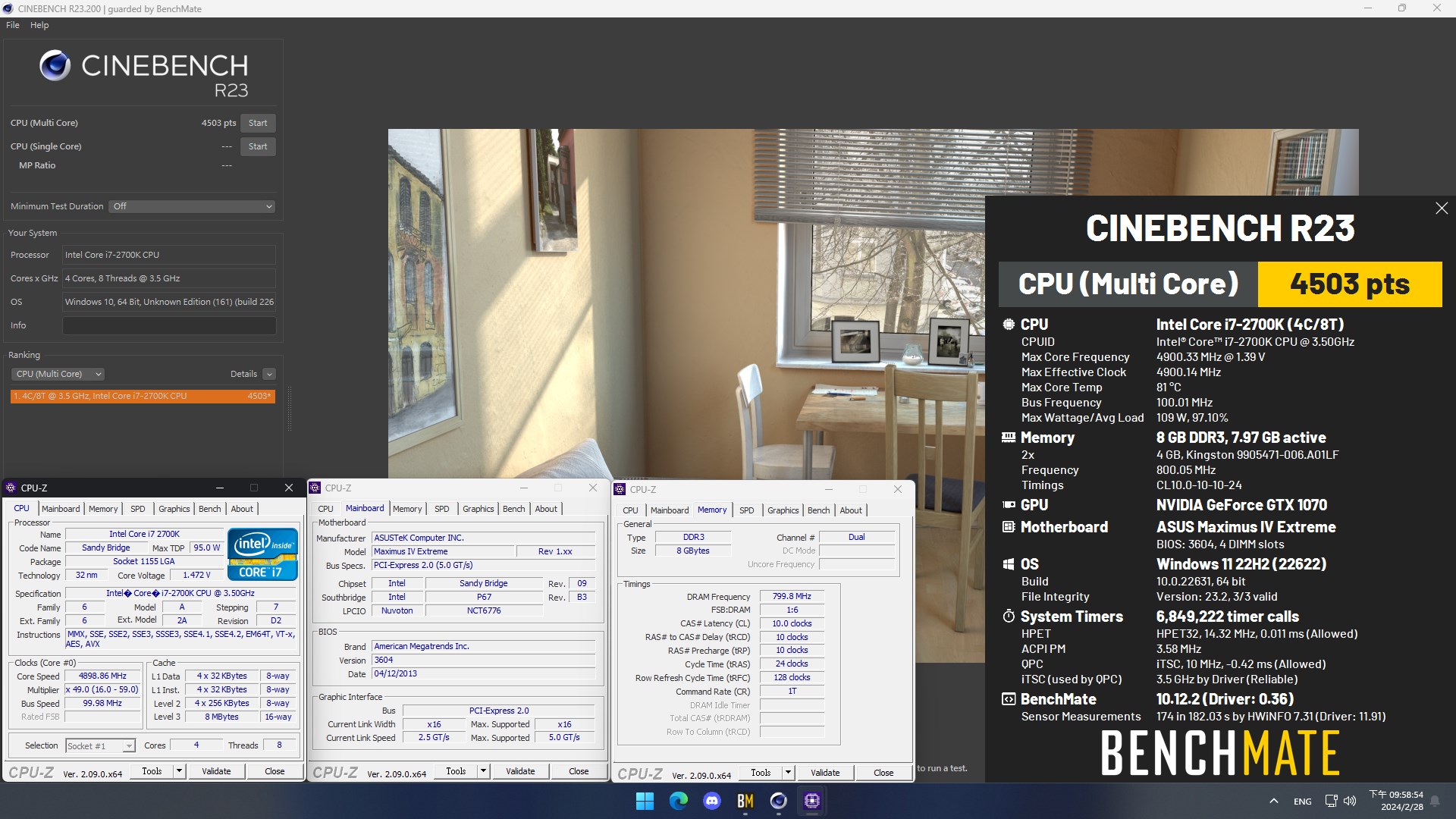Viewport: 1456px width, 819px height.
Task: Click Validate in Mainboard CPU-Z window
Action: (520, 771)
